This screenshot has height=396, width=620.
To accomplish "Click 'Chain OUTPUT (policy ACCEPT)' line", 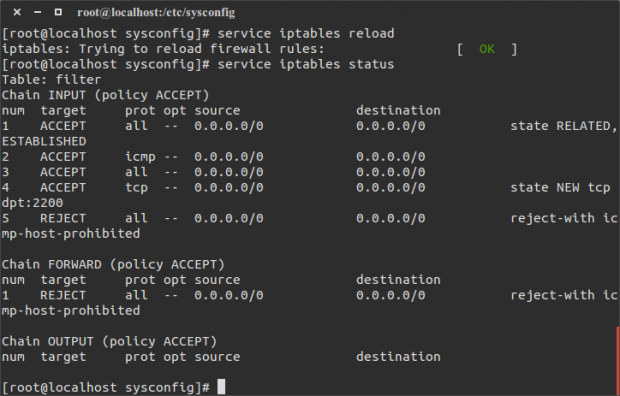I will [x=109, y=341].
